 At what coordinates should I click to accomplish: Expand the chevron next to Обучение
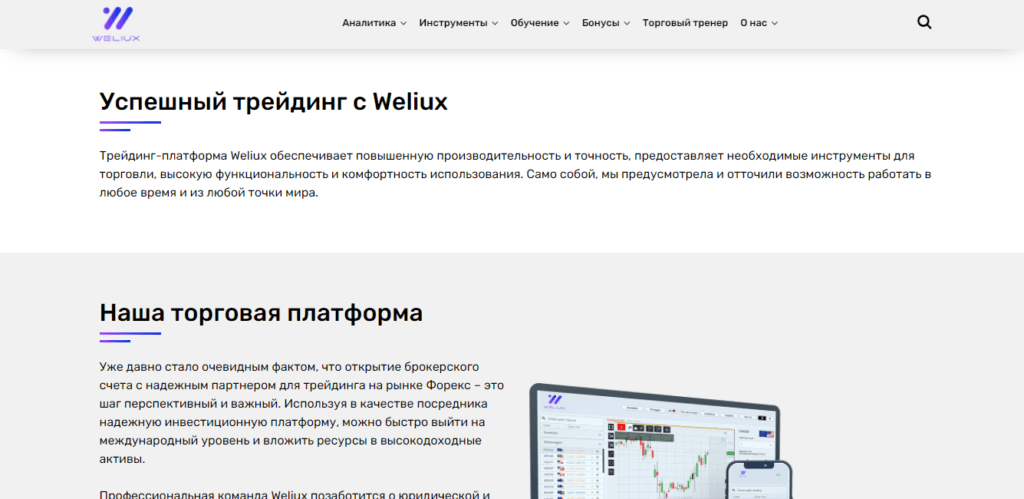point(567,24)
